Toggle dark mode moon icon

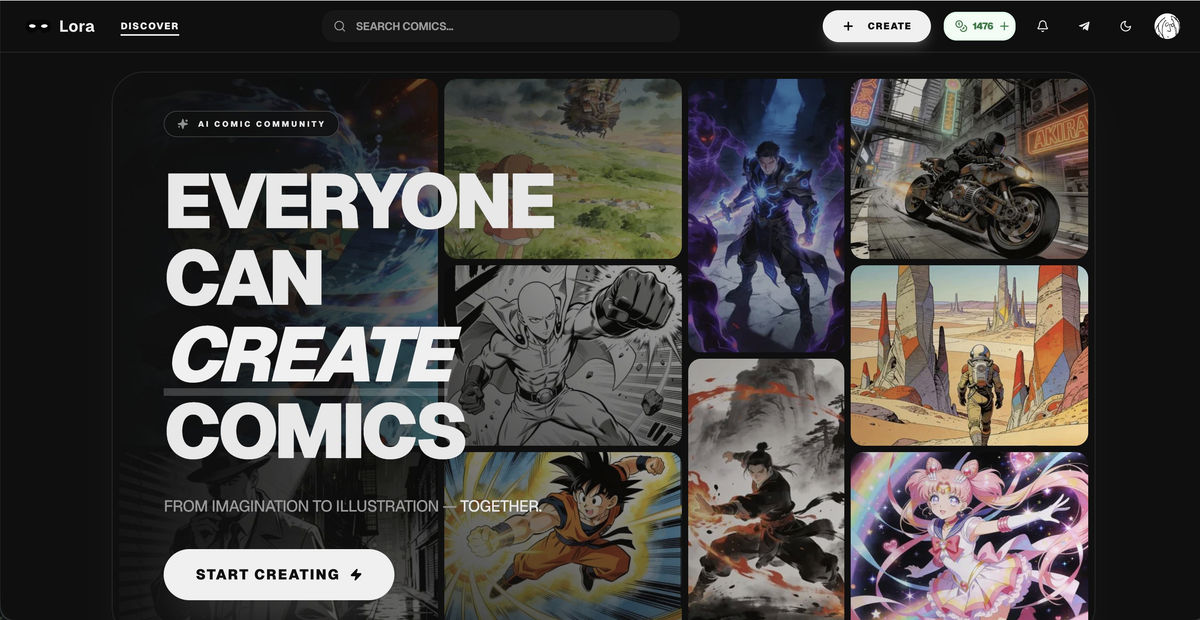[x=1126, y=26]
